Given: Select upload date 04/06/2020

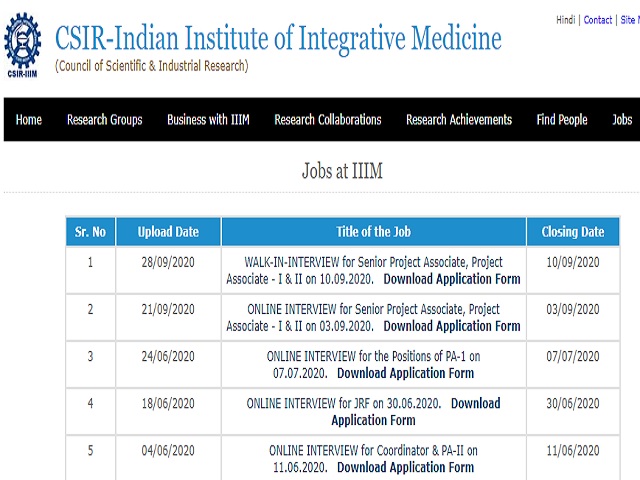Looking at the screenshot, I should click(x=168, y=451).
